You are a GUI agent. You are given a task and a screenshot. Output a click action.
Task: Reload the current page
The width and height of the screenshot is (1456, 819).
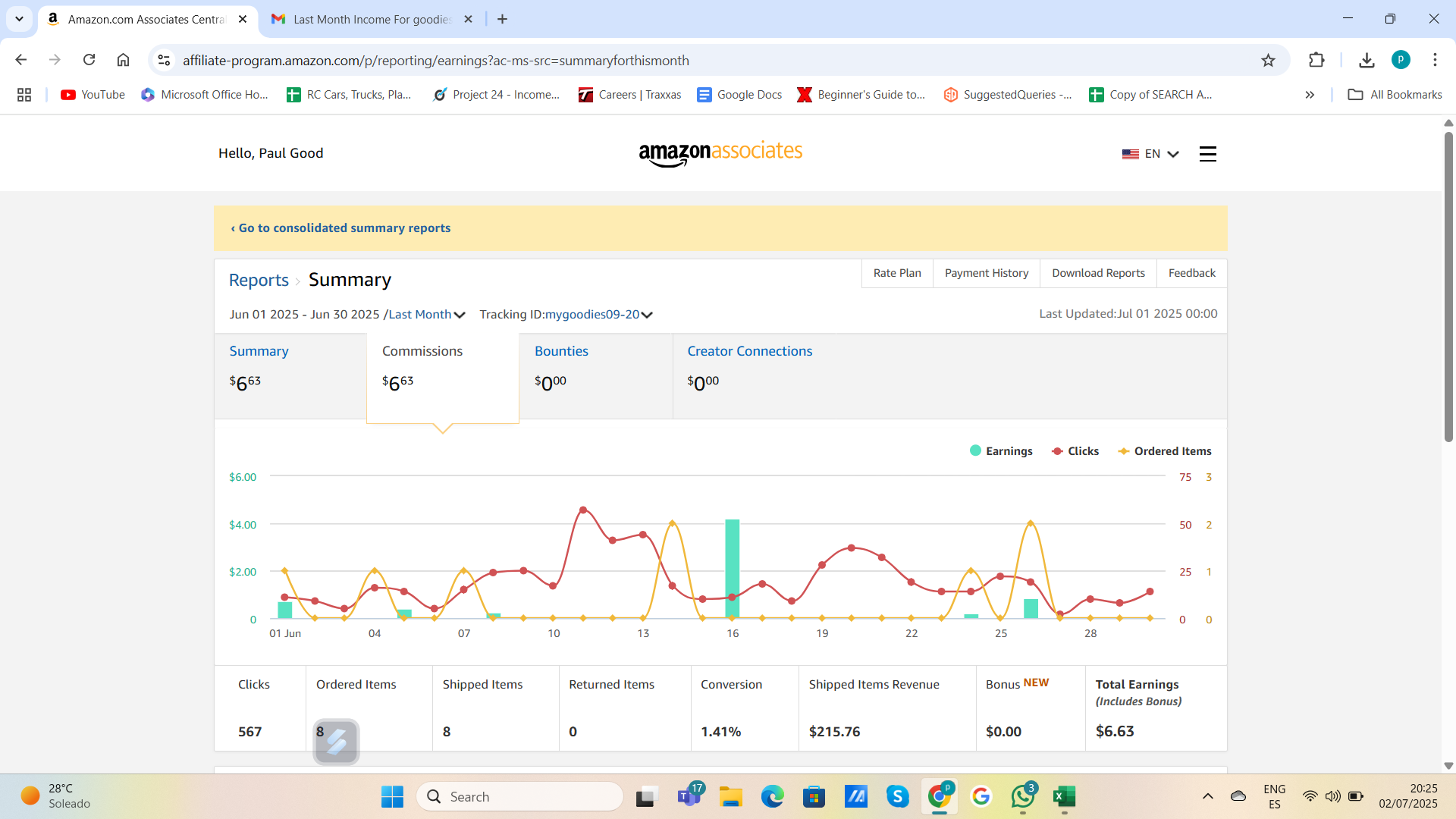point(89,60)
